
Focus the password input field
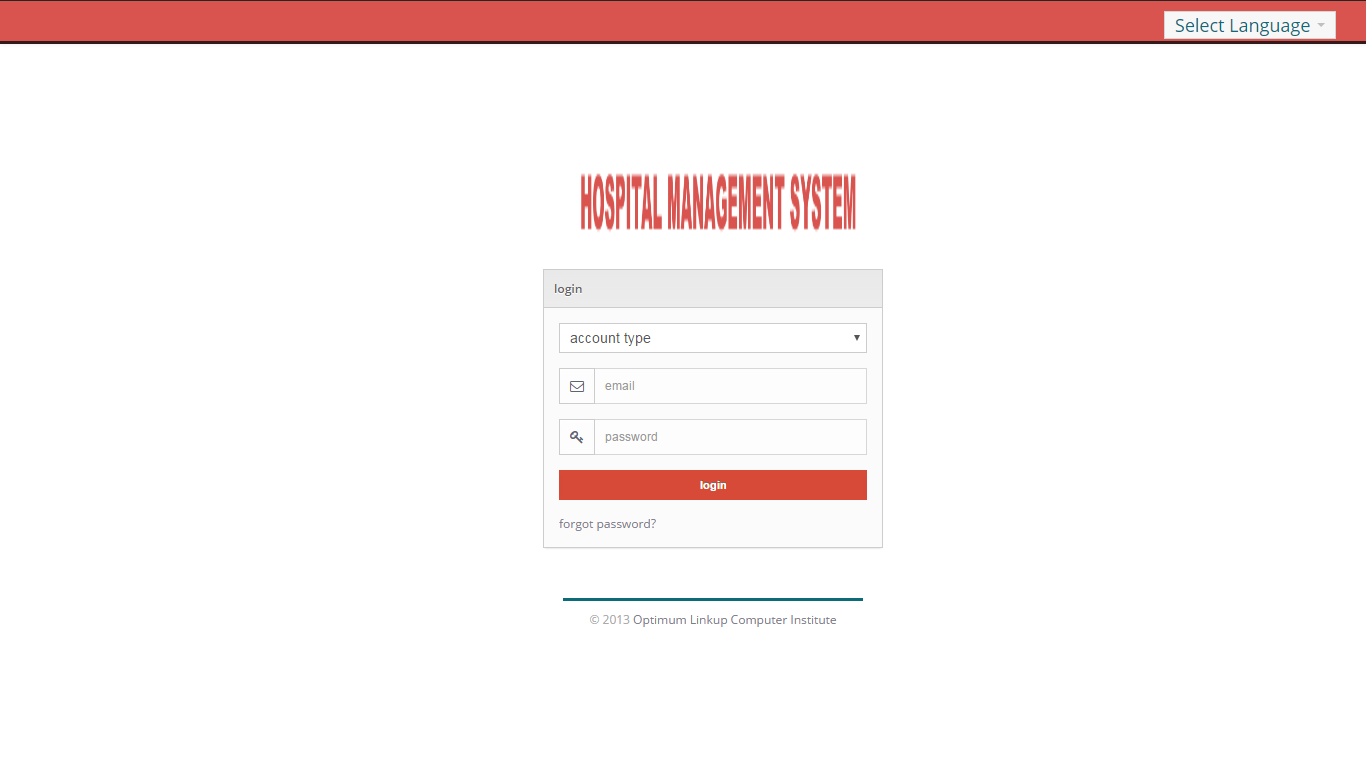coord(730,437)
